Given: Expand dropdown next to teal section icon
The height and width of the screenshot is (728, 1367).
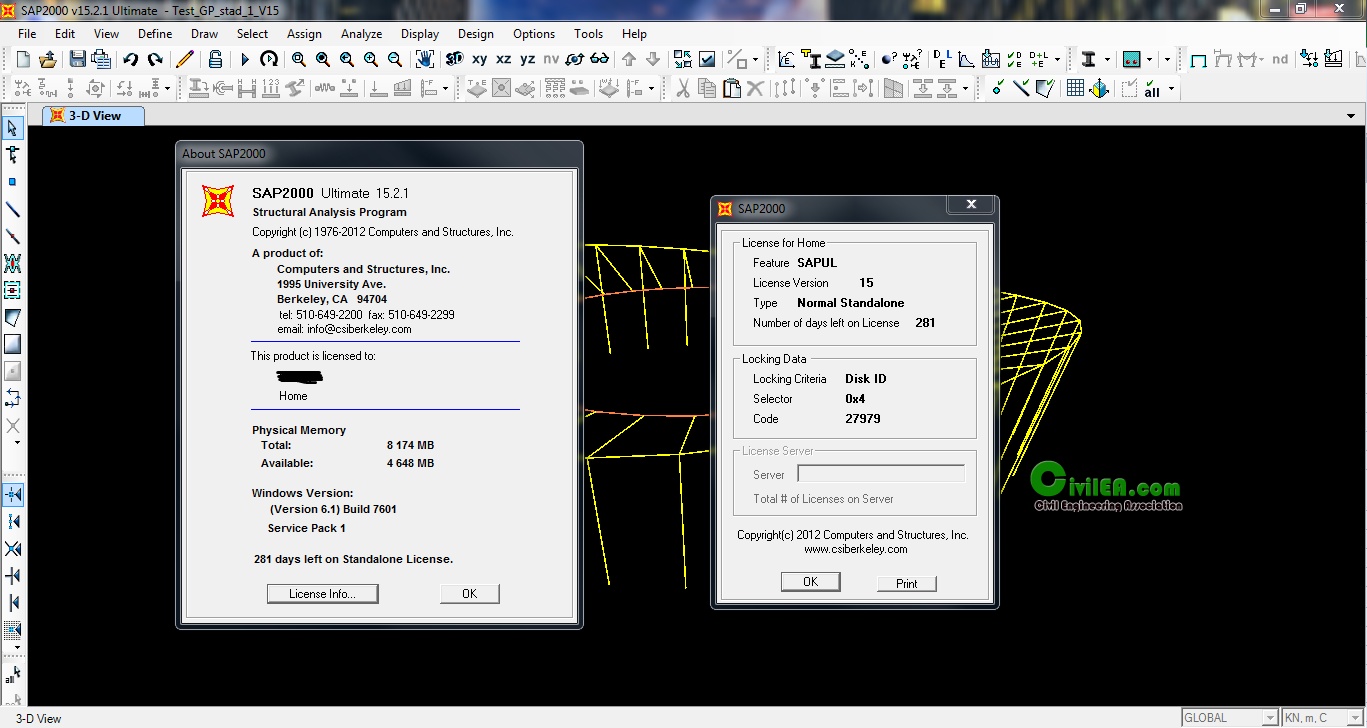Looking at the screenshot, I should click(1149, 60).
